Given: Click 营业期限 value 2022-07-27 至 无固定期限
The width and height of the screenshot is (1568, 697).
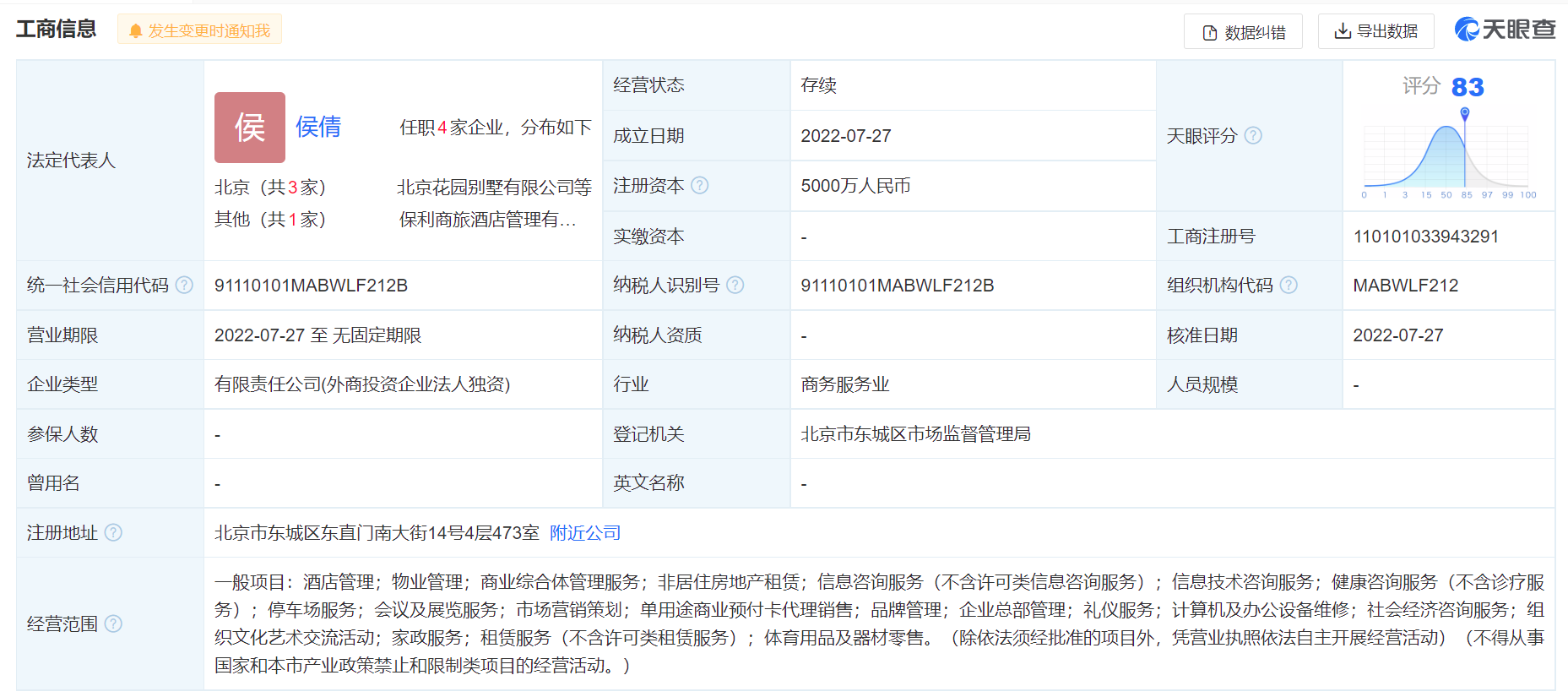Looking at the screenshot, I should (x=317, y=335).
